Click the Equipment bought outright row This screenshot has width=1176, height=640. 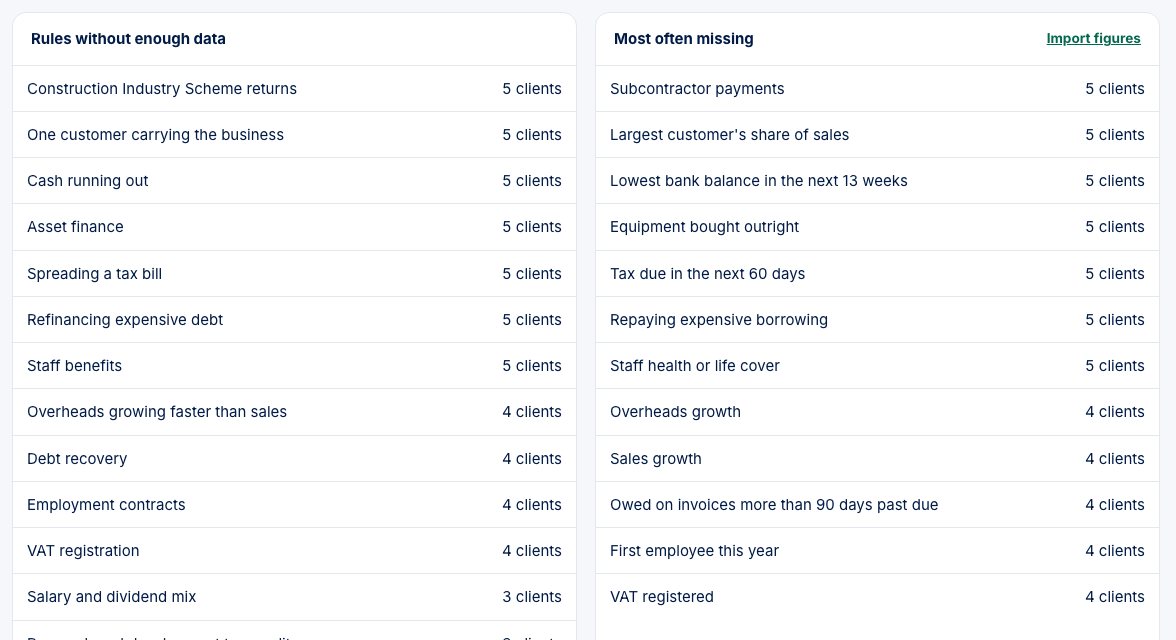tap(877, 227)
